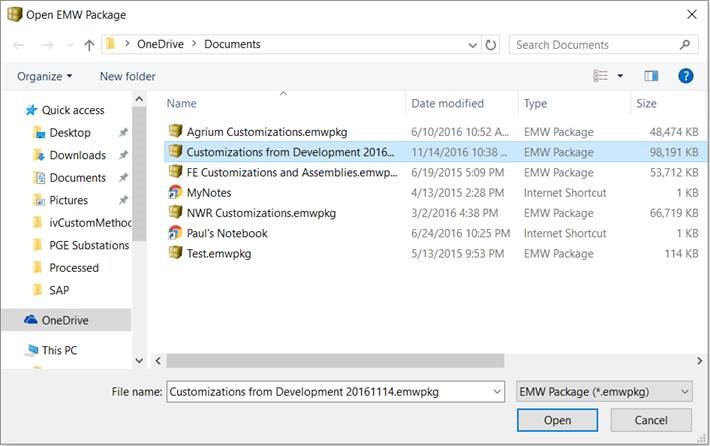Expand the view options dropdown arrow
The image size is (710, 446).
620,76
